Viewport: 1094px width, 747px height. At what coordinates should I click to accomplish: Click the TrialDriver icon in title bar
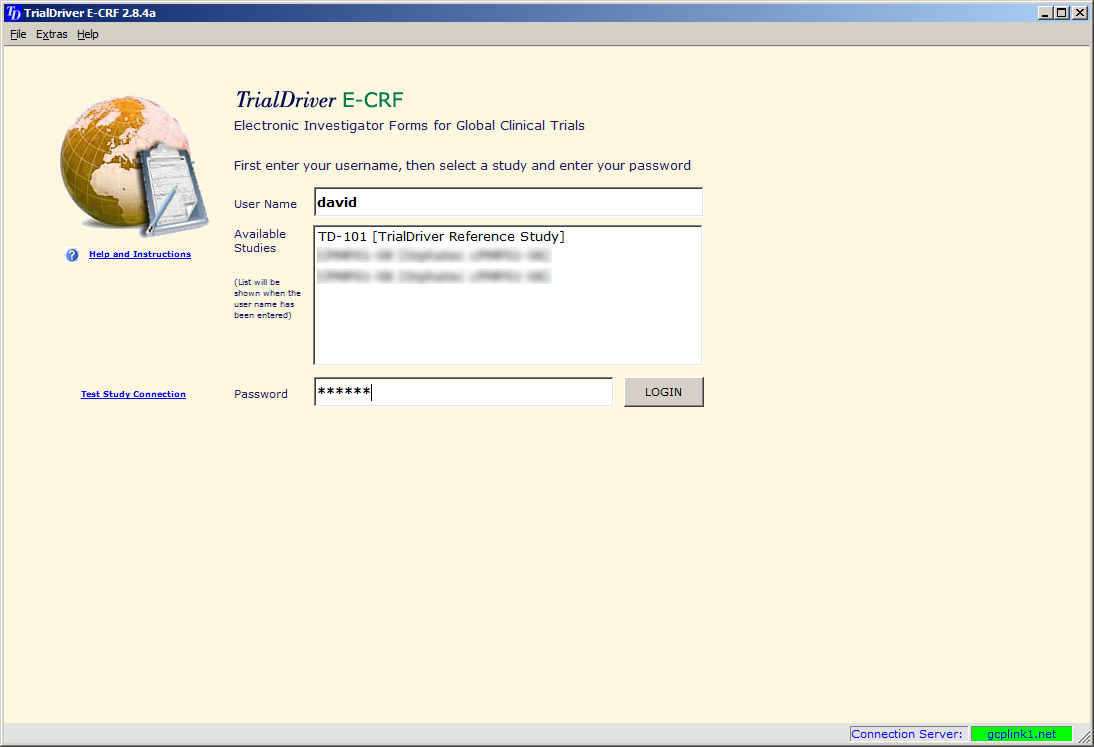point(13,13)
